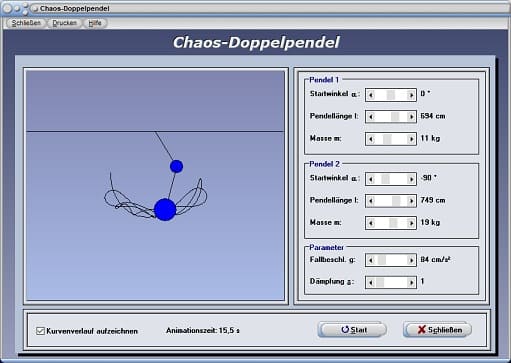Toggle Kurvenverlauf aufzeichnen checkbox

pos(40,331)
